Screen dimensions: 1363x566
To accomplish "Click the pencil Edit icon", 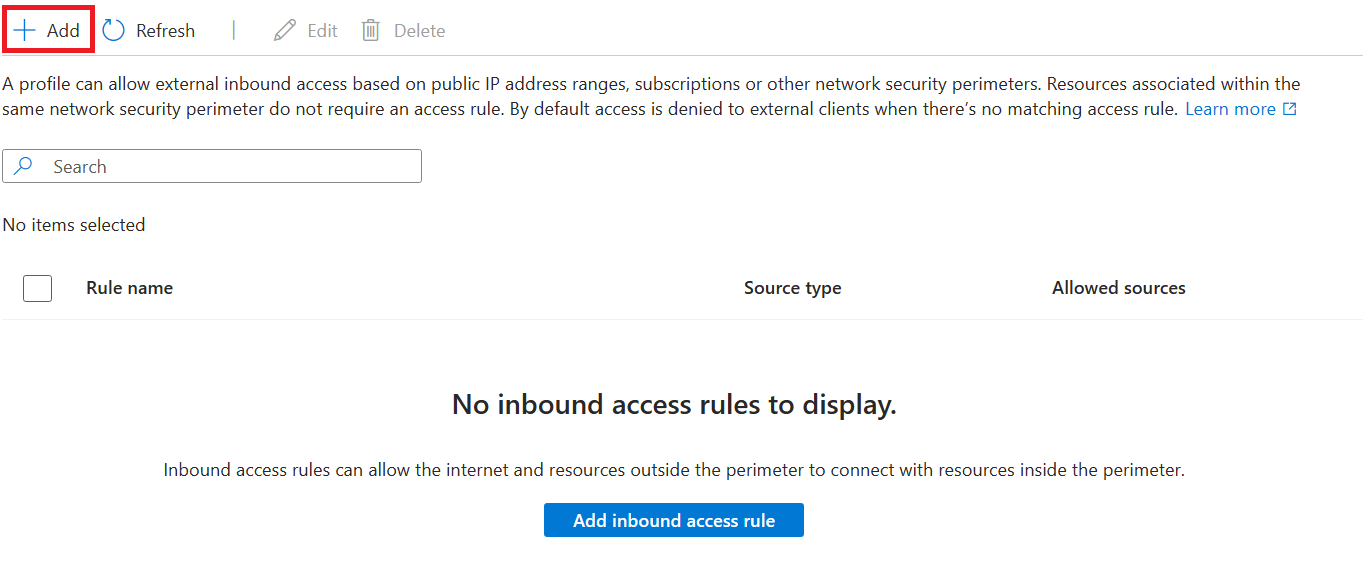I will pos(285,31).
